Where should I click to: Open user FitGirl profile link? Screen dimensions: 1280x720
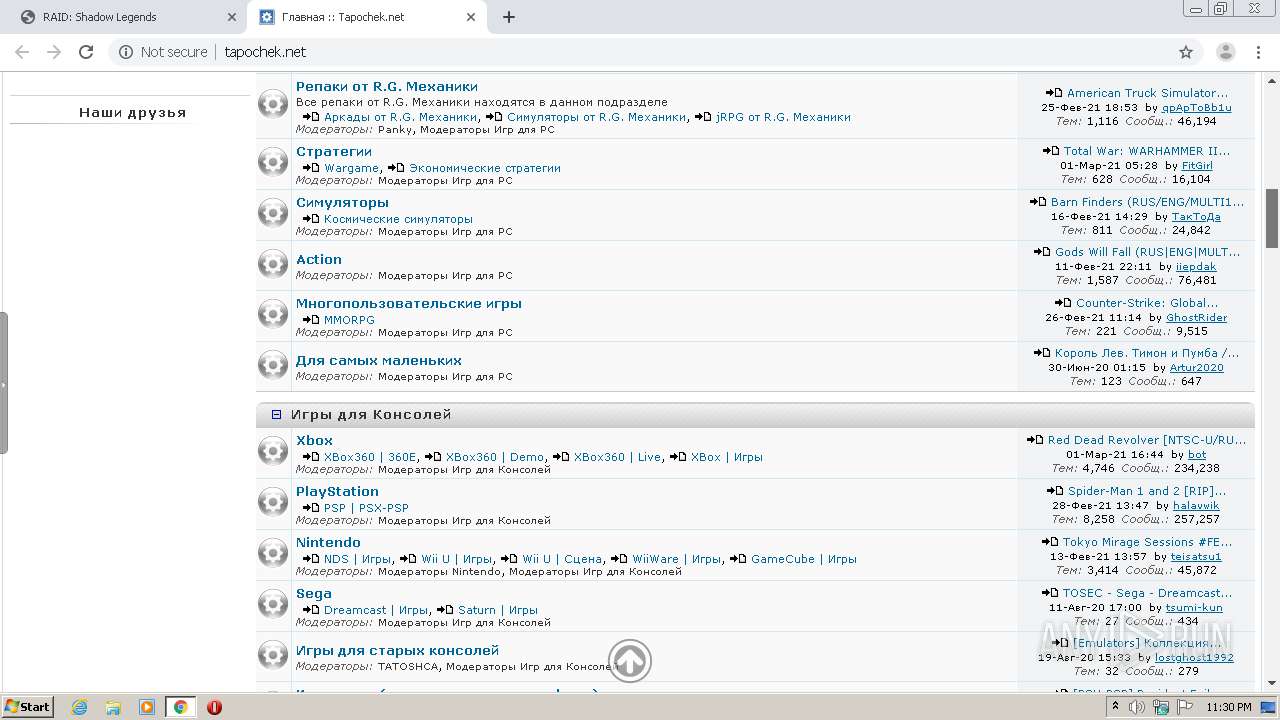(1197, 166)
